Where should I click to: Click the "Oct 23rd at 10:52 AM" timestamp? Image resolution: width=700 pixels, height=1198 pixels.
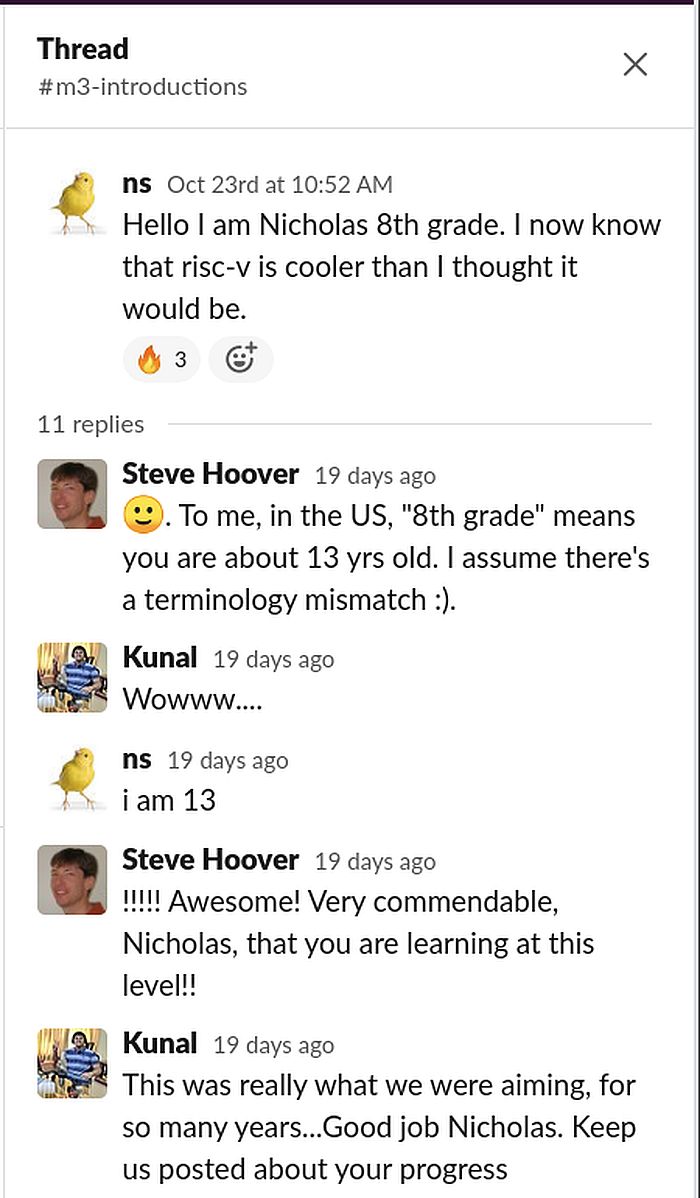point(279,185)
